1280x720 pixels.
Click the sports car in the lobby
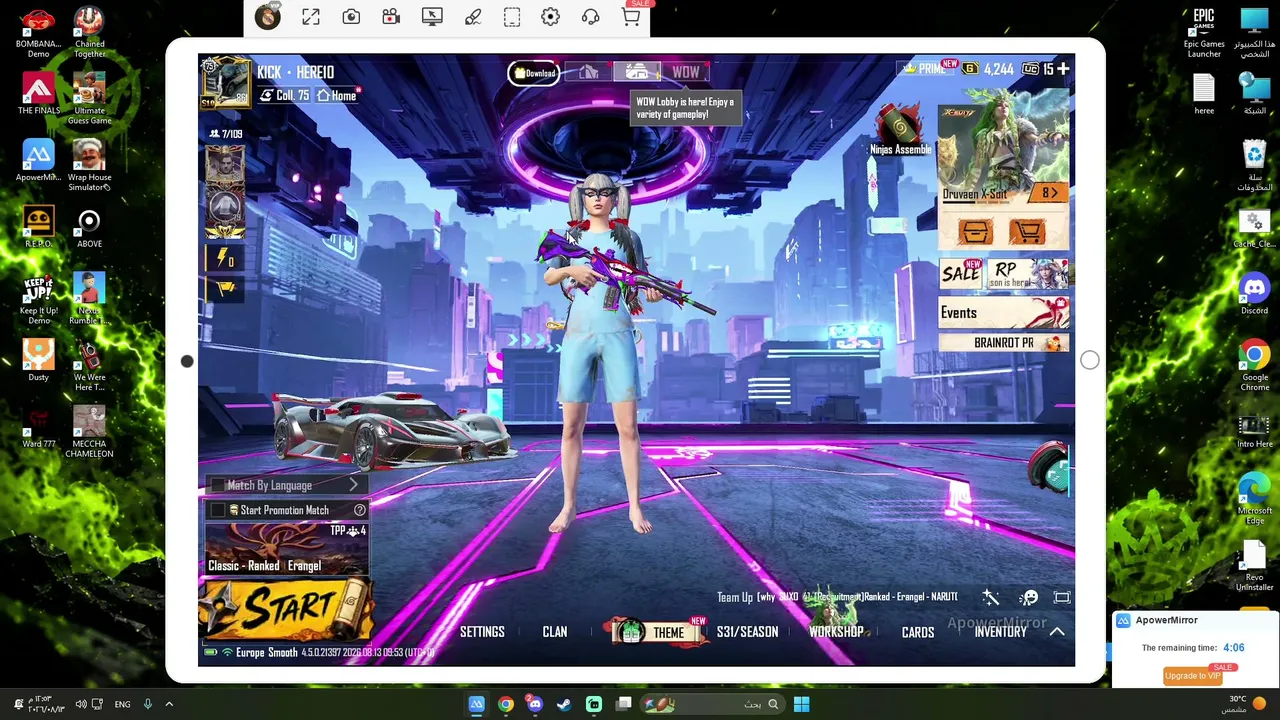point(391,430)
